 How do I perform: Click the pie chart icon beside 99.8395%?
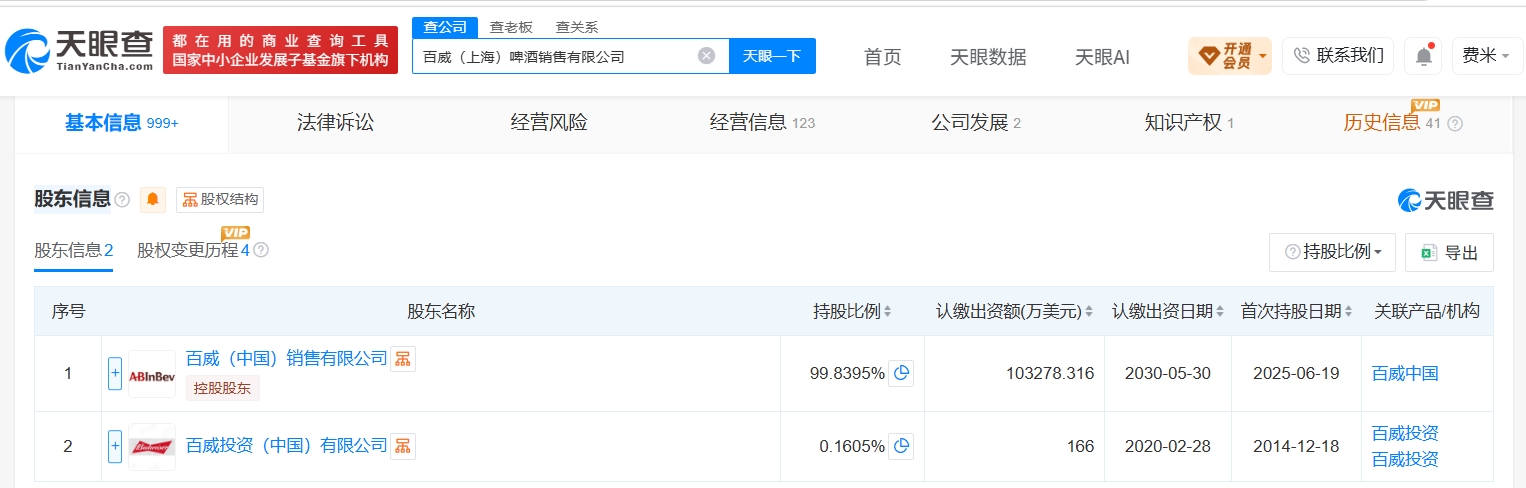coord(901,373)
